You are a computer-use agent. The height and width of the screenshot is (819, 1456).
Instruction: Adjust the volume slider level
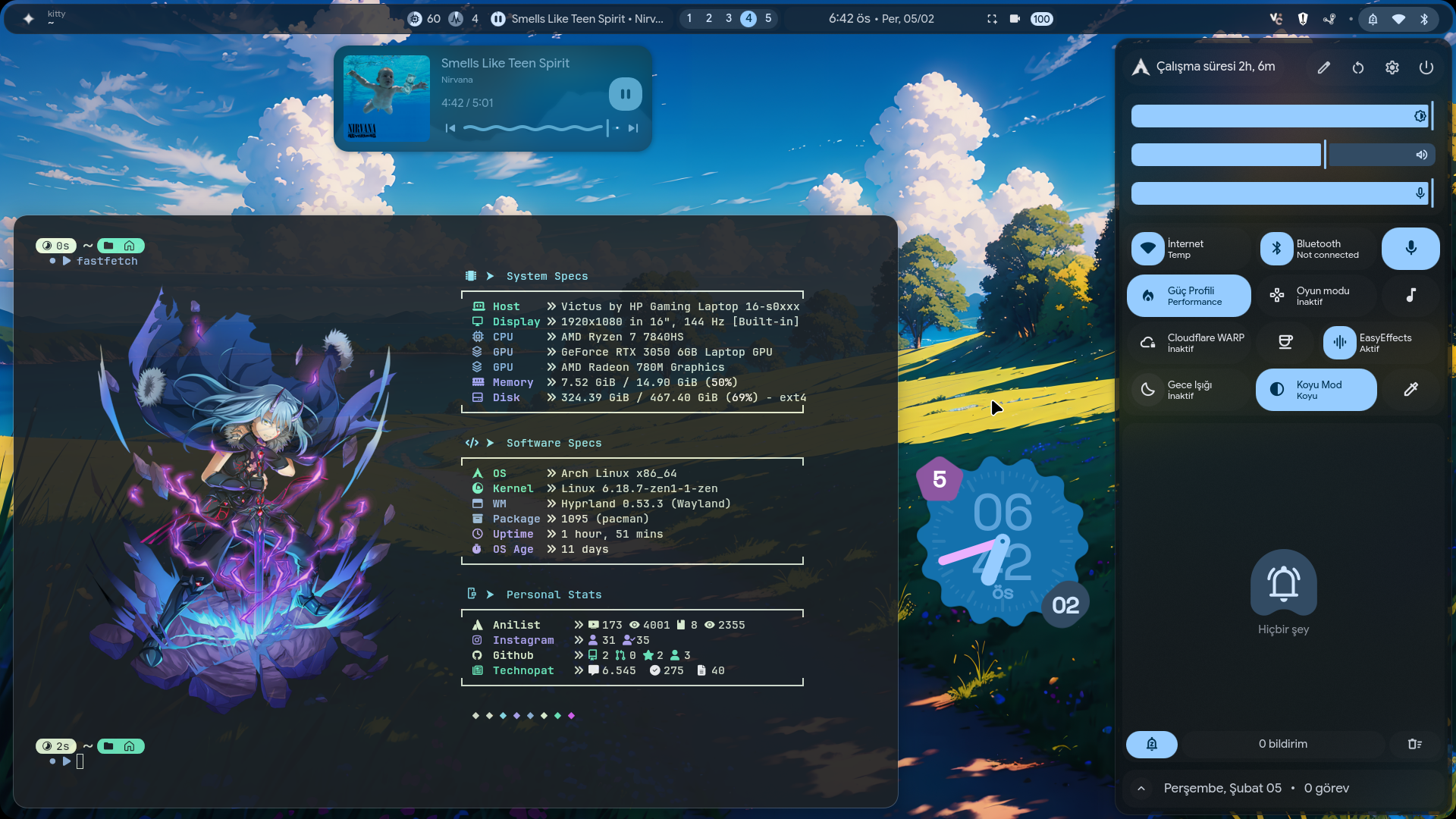[1325, 155]
